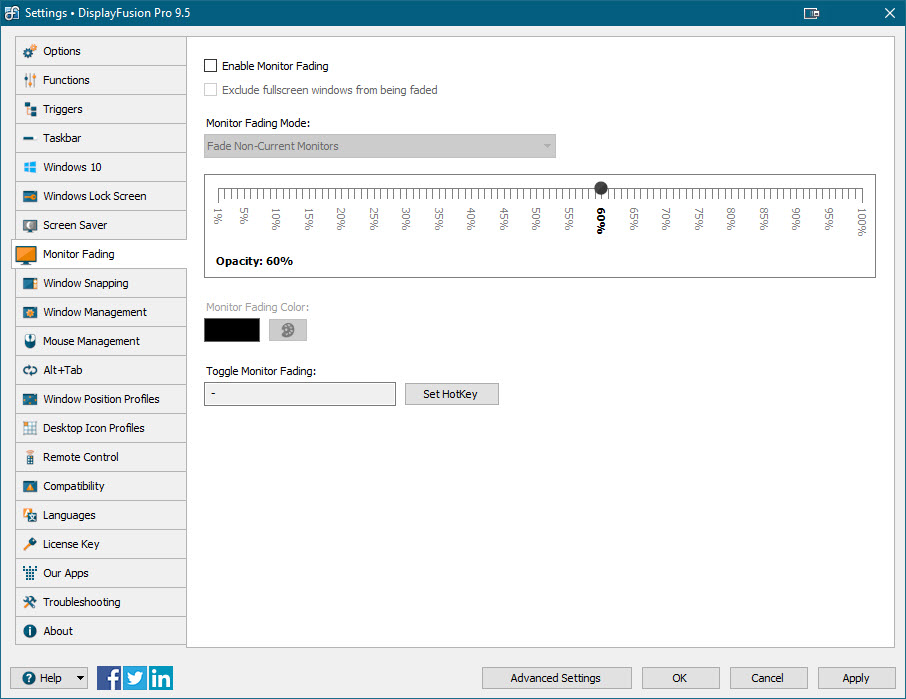The image size is (906, 699).
Task: Toggle Exclude fullscreen windows checkbox
Action: click(211, 90)
